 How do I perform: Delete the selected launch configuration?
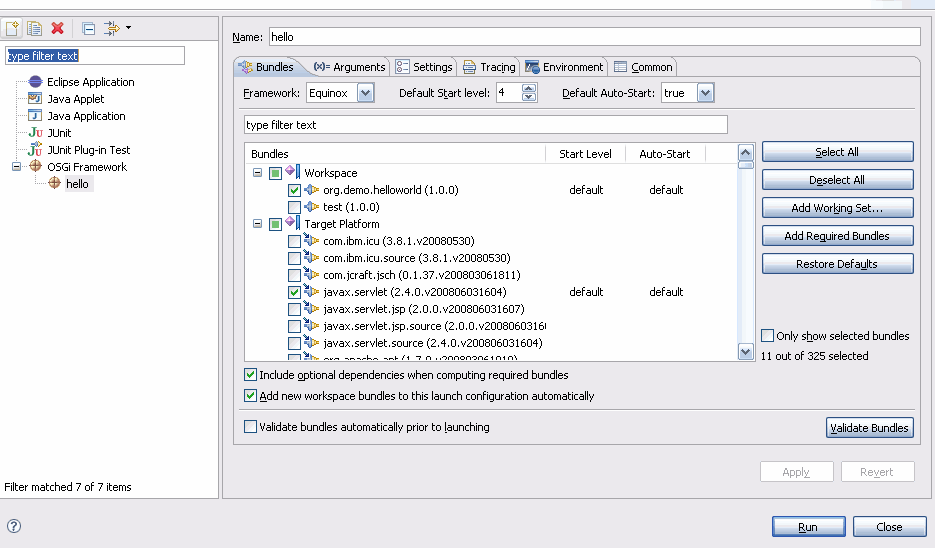click(x=57, y=28)
